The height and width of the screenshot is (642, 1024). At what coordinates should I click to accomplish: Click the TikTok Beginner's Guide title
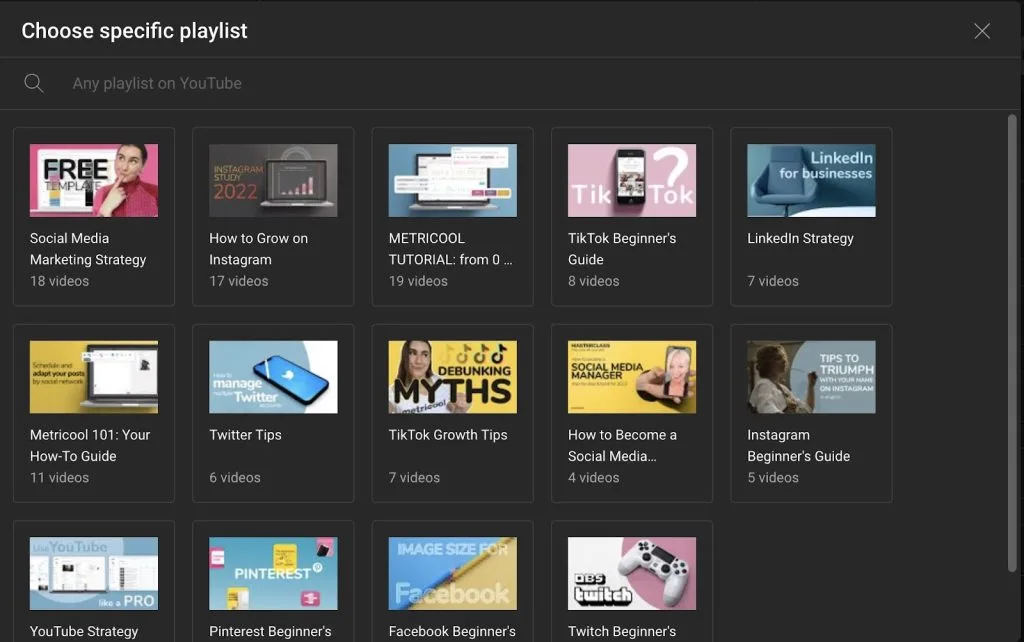(622, 249)
